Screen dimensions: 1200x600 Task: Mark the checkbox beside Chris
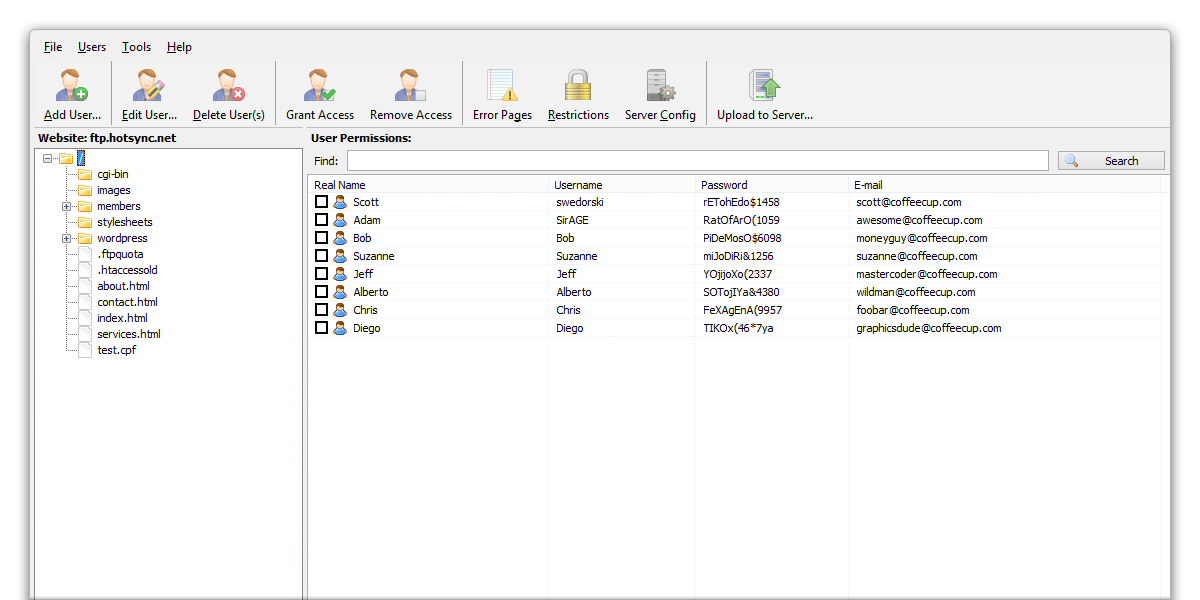pos(321,310)
